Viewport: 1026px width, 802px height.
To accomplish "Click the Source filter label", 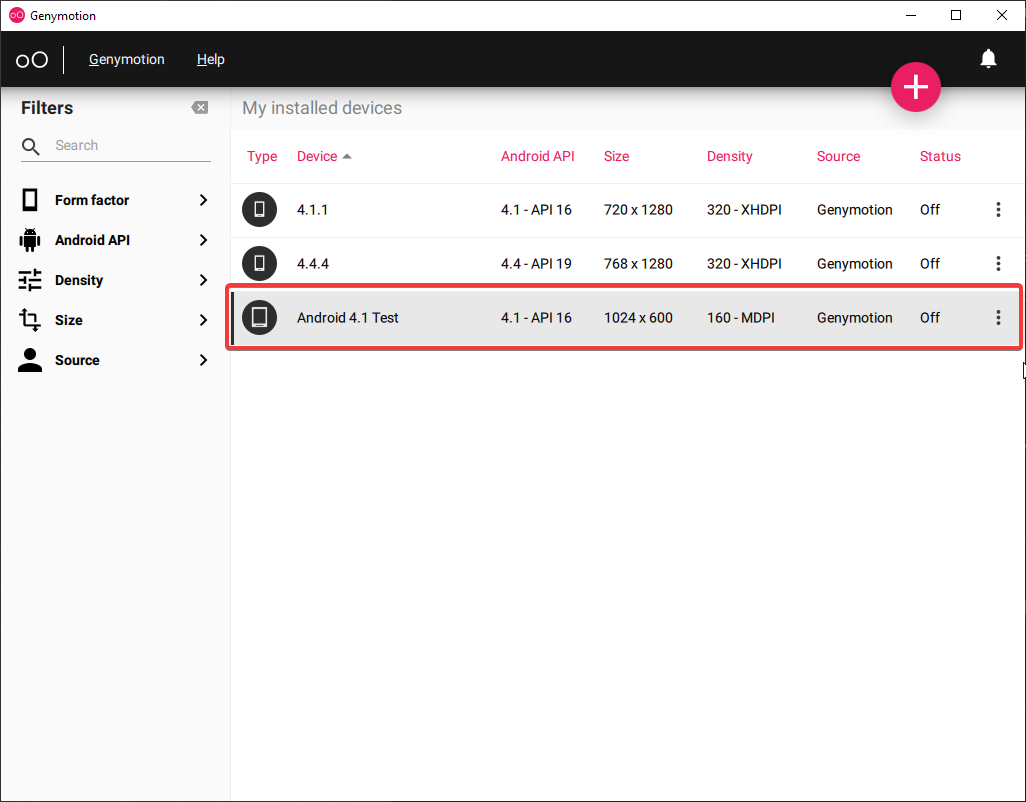I will pos(77,360).
